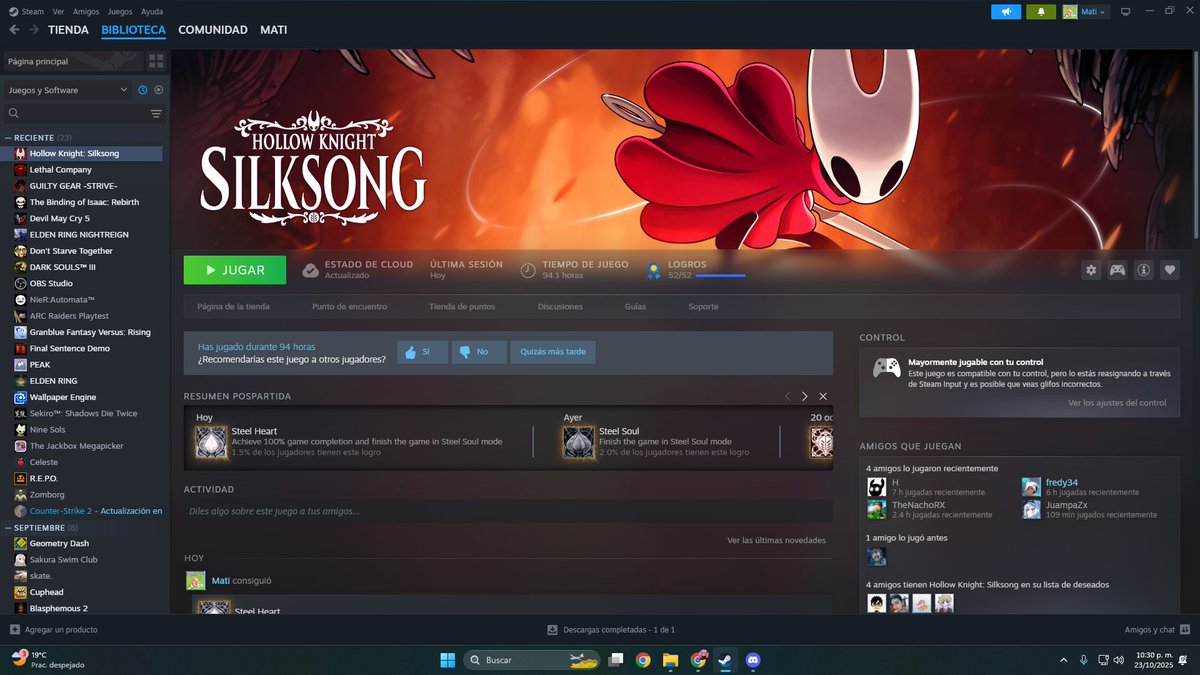Open friend fredy34's profile
Viewport: 1200px width, 675px height.
[x=1061, y=482]
